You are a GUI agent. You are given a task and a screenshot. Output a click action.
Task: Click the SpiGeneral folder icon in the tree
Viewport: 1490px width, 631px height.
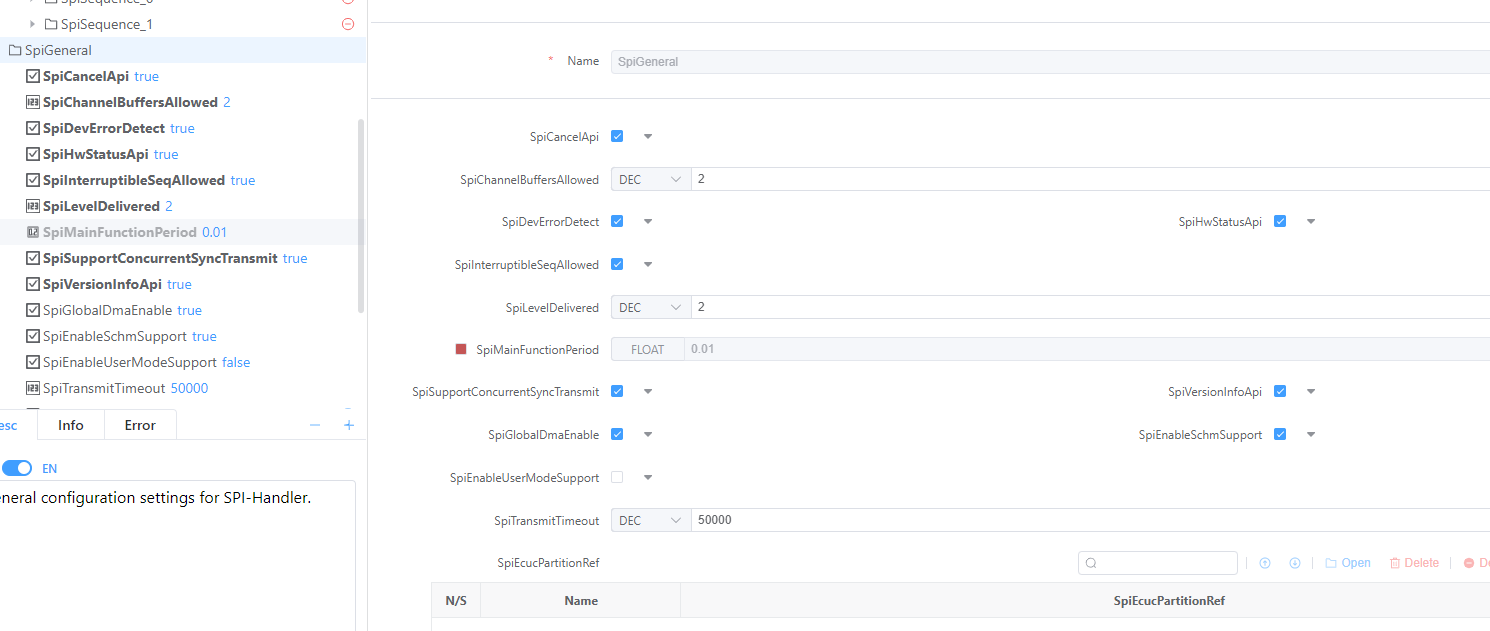(x=15, y=50)
